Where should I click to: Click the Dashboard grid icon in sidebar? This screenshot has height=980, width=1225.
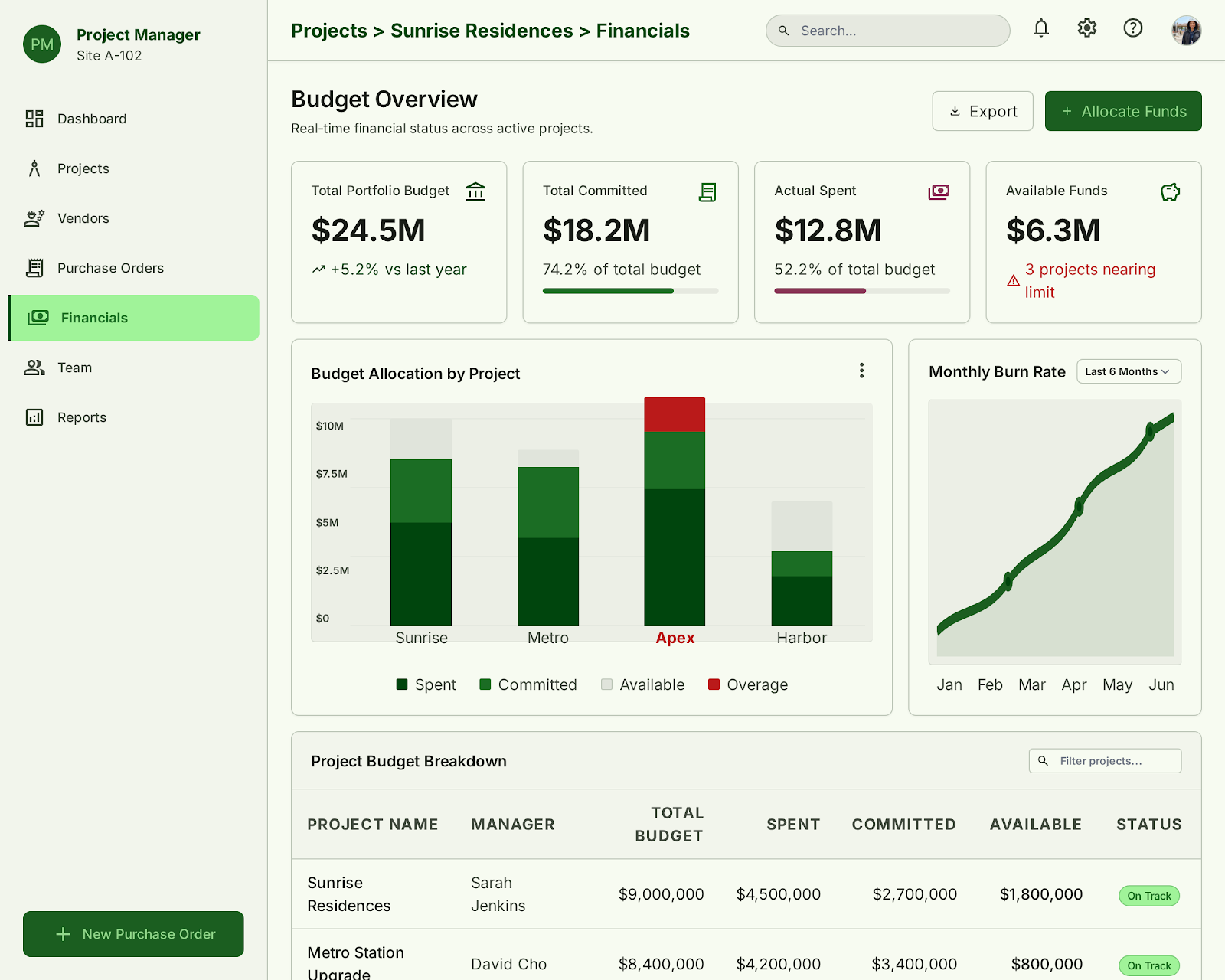[x=34, y=119]
